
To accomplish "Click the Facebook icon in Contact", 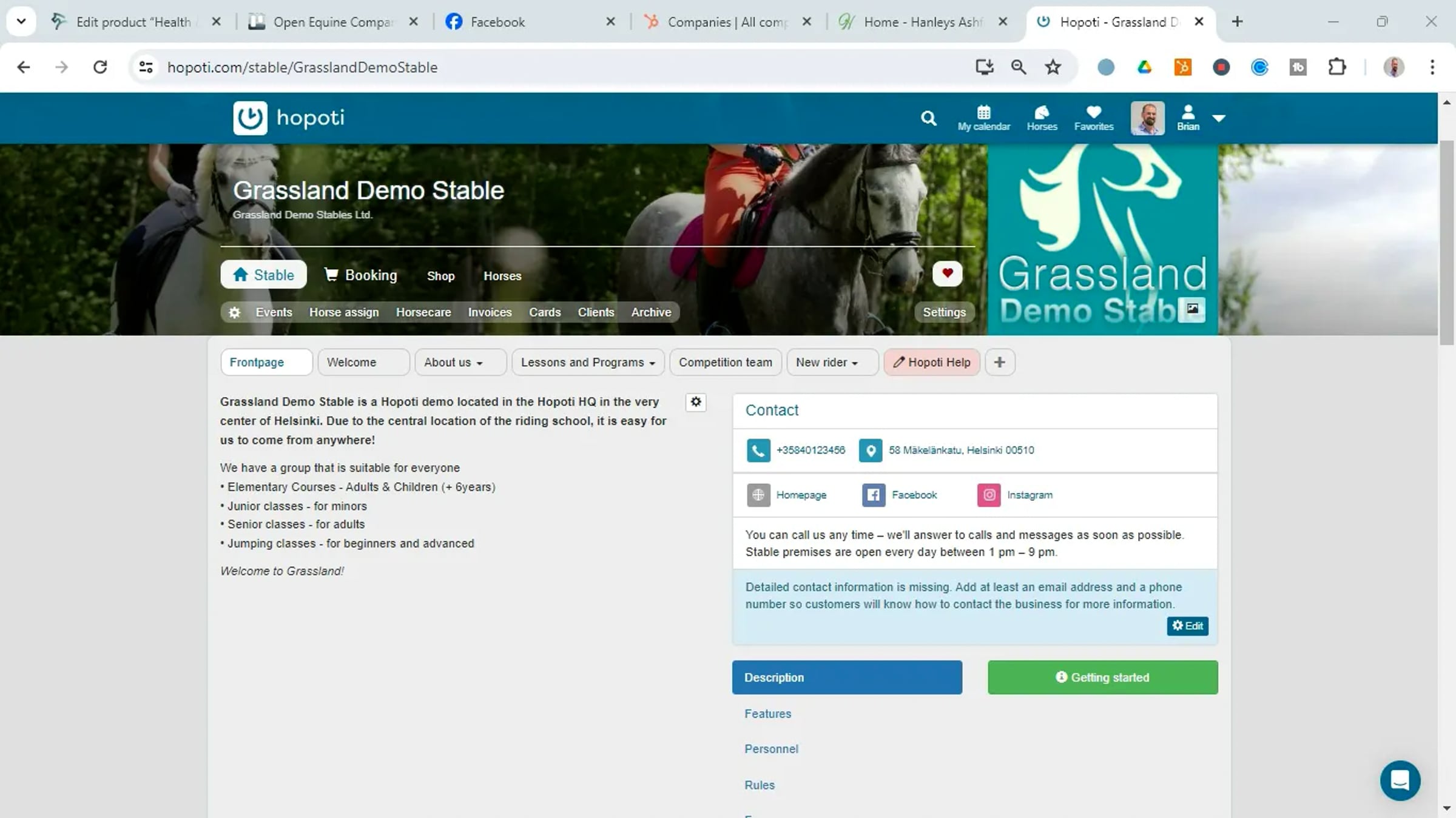I will pyautogui.click(x=874, y=495).
